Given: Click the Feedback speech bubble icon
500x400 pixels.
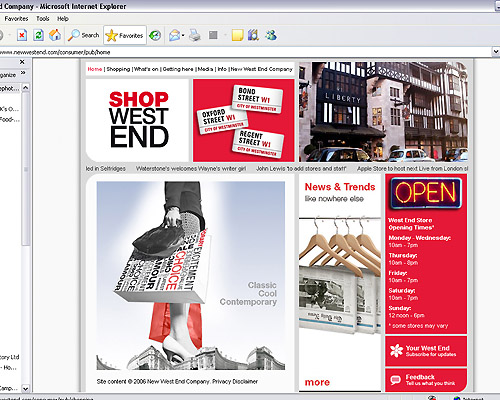Looking at the screenshot, I should pyautogui.click(x=395, y=380).
